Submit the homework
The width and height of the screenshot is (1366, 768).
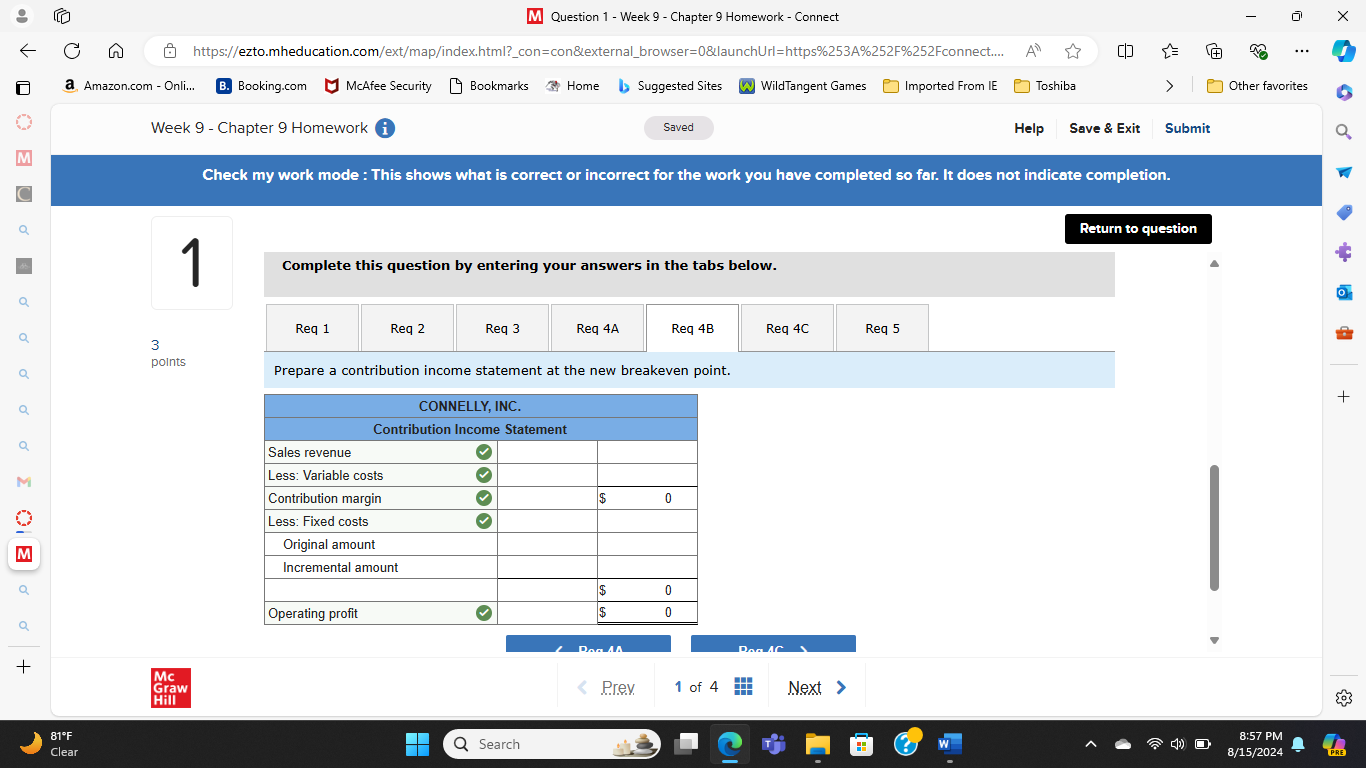pos(1187,128)
